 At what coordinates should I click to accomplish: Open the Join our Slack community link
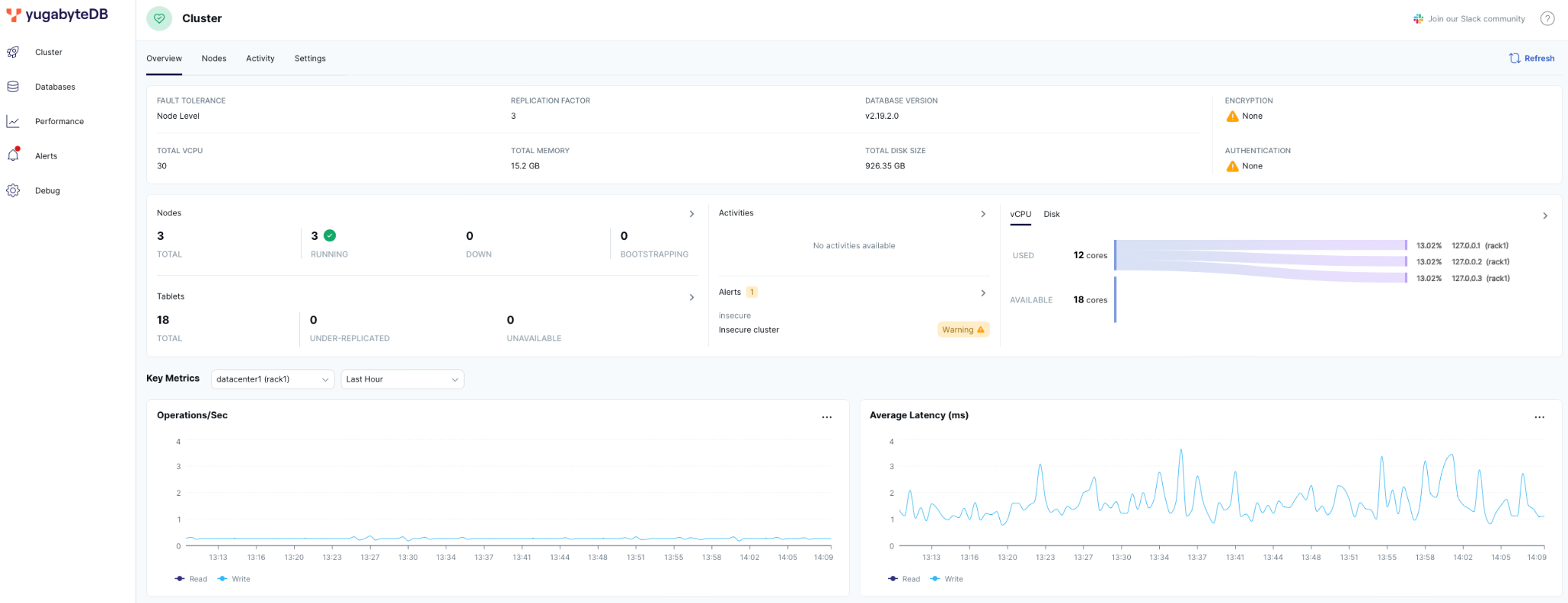pyautogui.click(x=1468, y=18)
